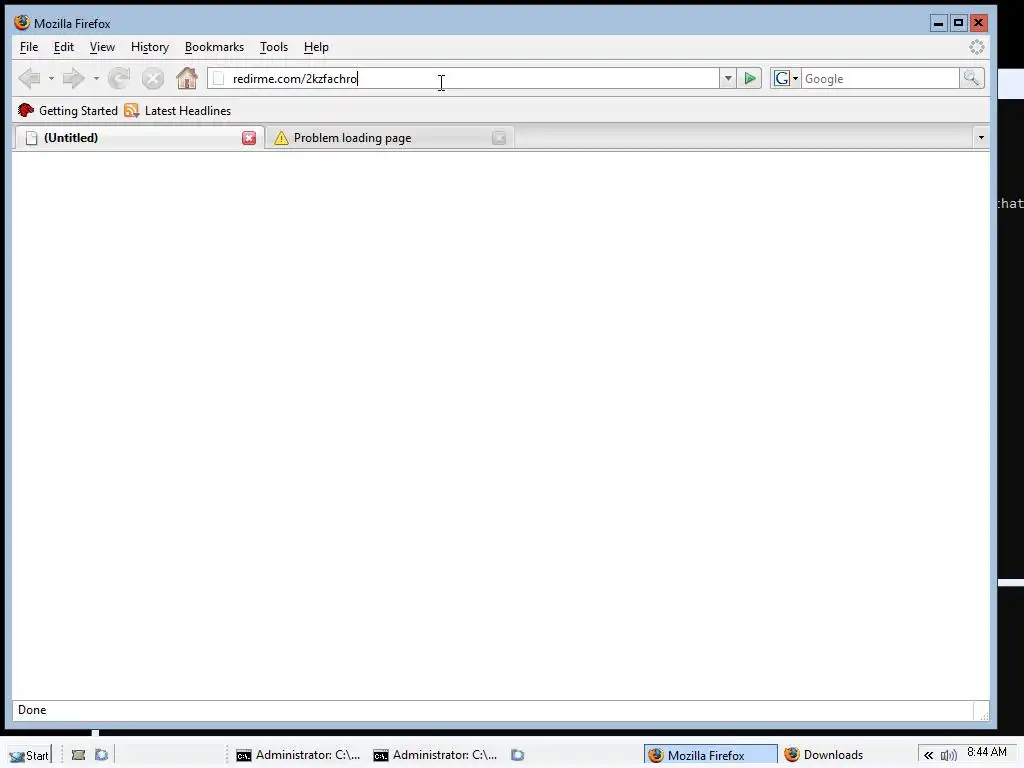Expand hidden system tray icons

point(928,756)
